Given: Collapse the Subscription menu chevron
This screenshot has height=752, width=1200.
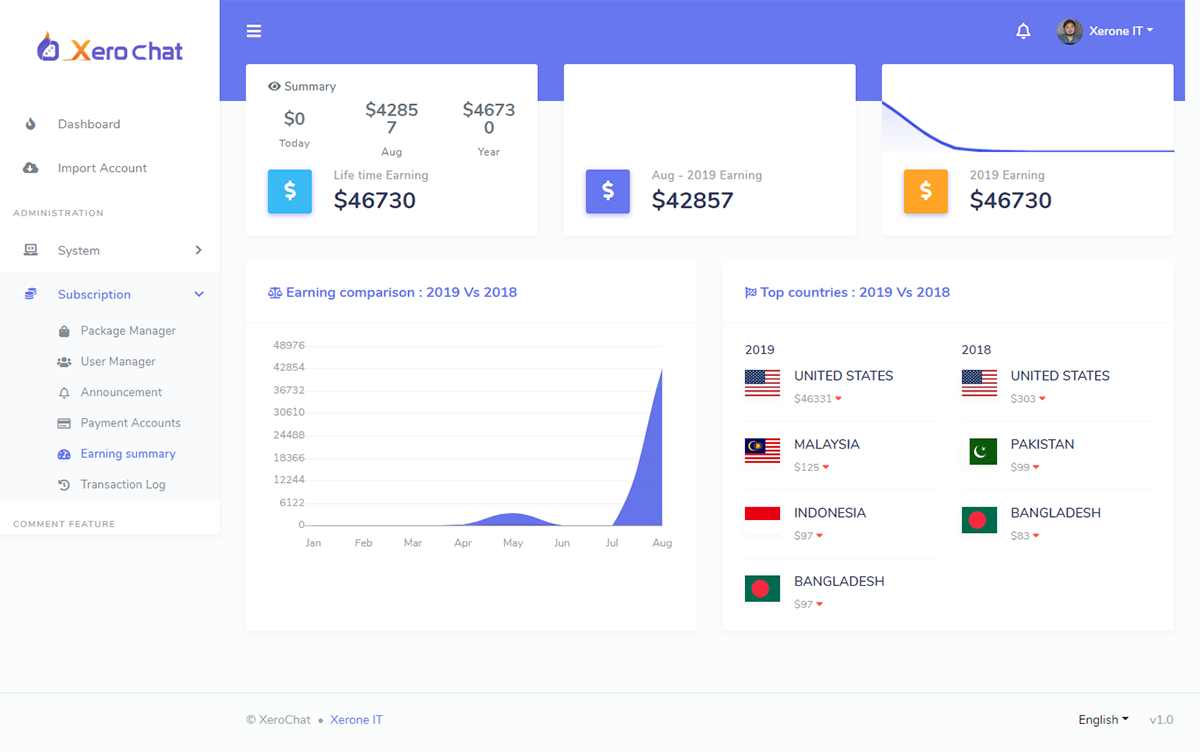Looking at the screenshot, I should [x=199, y=294].
